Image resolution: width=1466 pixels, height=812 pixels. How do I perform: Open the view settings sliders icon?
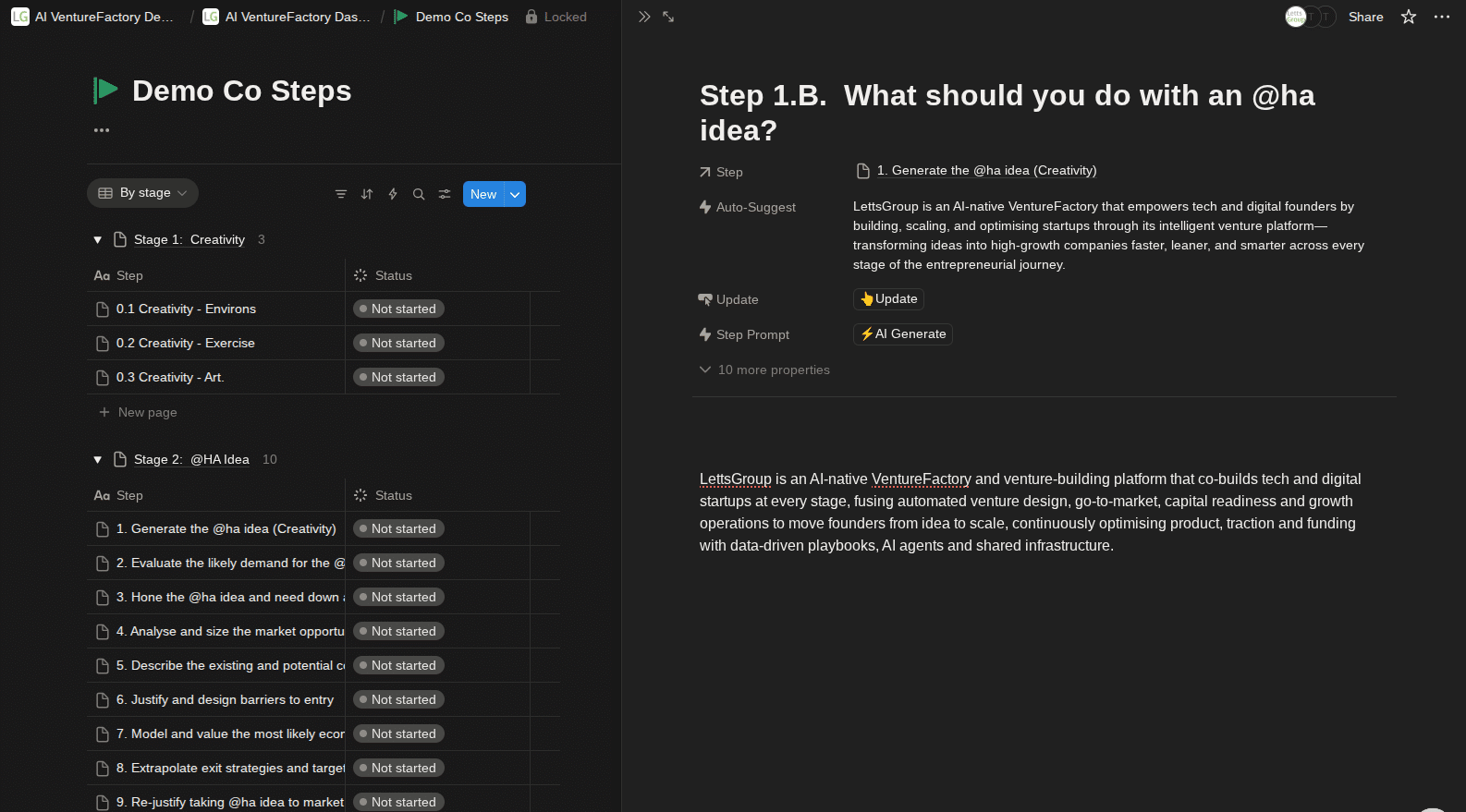445,194
